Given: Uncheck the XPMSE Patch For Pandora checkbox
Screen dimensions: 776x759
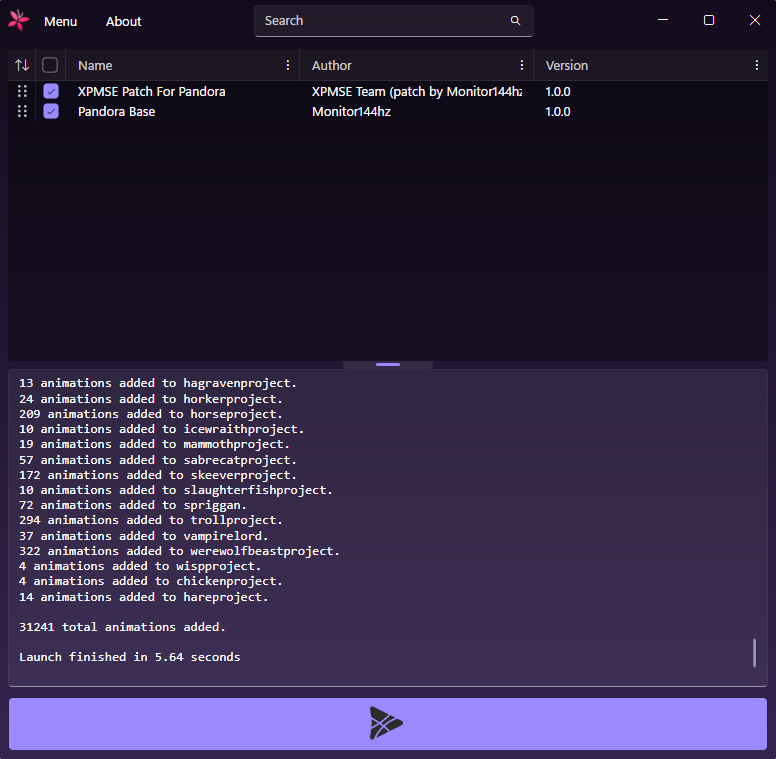Looking at the screenshot, I should [x=51, y=91].
